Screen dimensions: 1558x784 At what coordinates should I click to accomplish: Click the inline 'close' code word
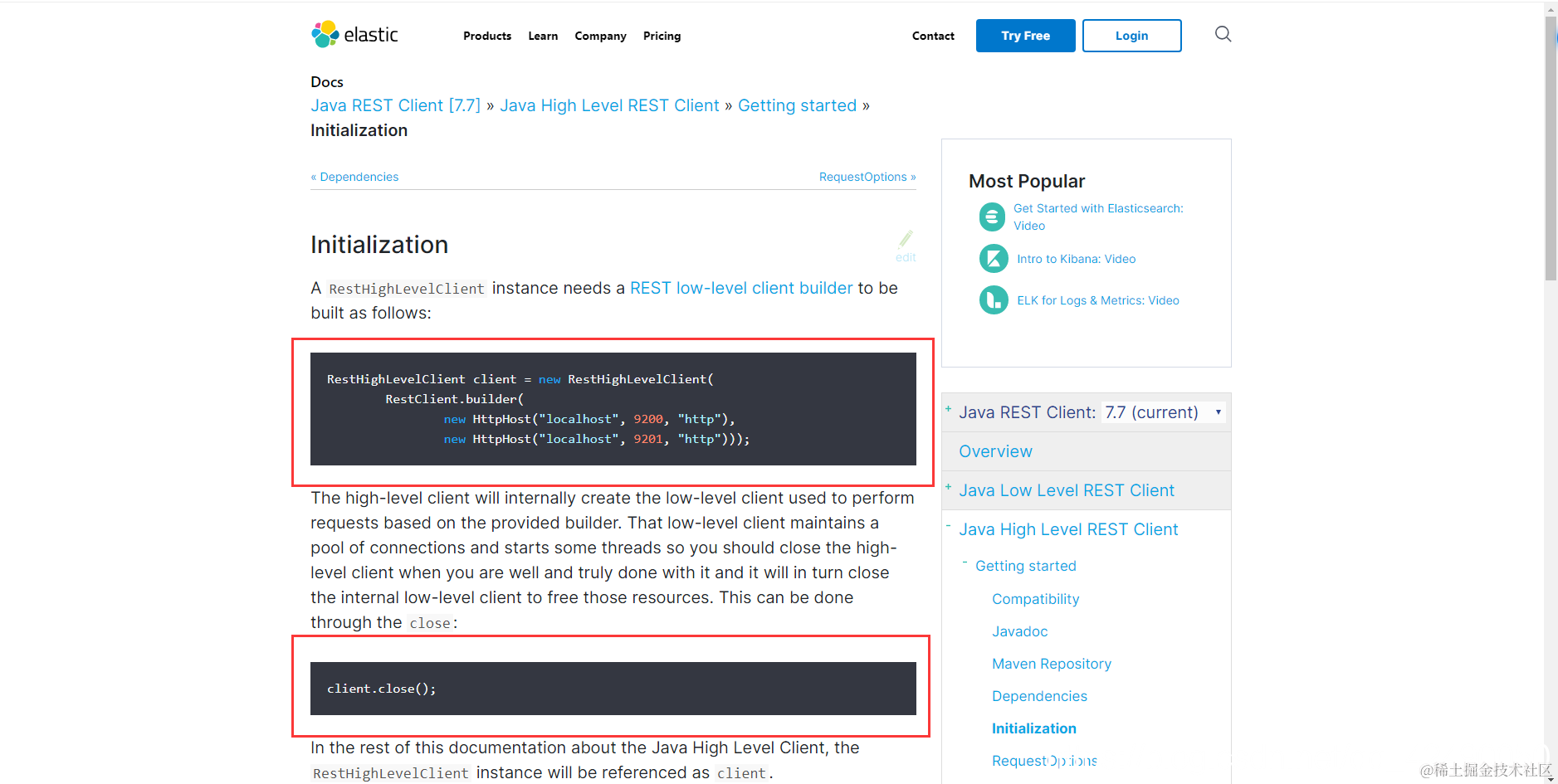click(x=430, y=623)
